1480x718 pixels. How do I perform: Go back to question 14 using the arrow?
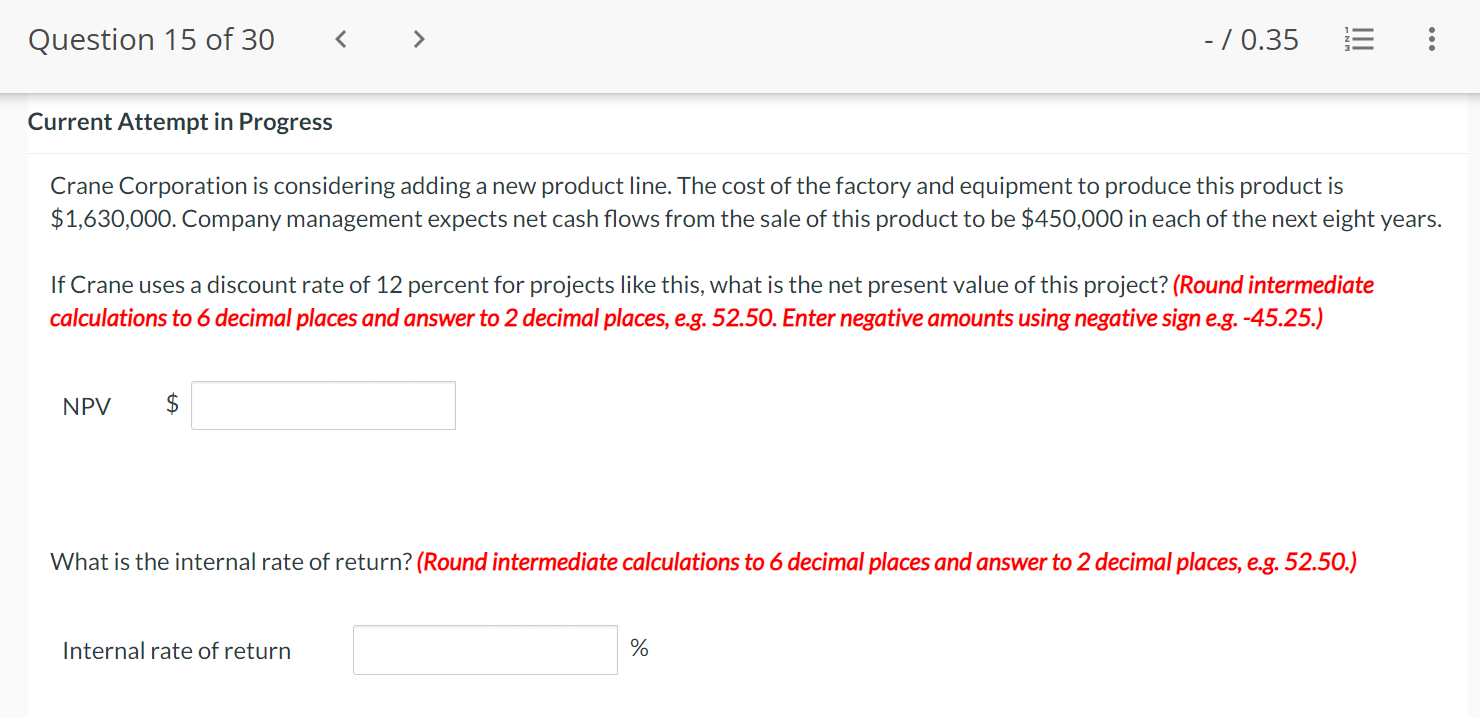[340, 39]
